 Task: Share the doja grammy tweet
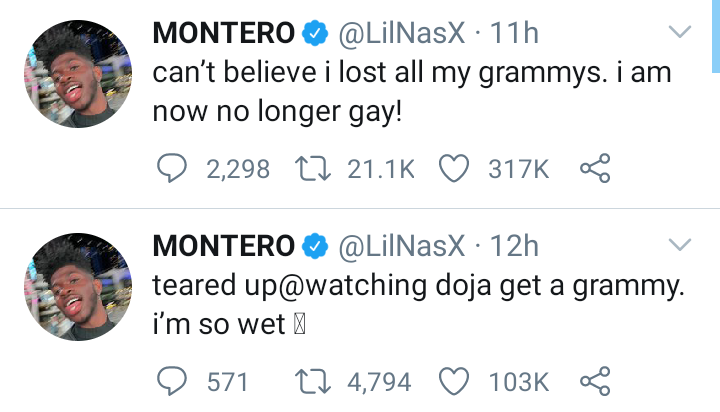(594, 381)
